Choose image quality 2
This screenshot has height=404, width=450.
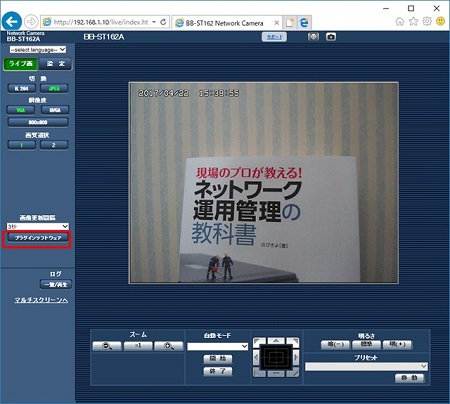[54, 145]
